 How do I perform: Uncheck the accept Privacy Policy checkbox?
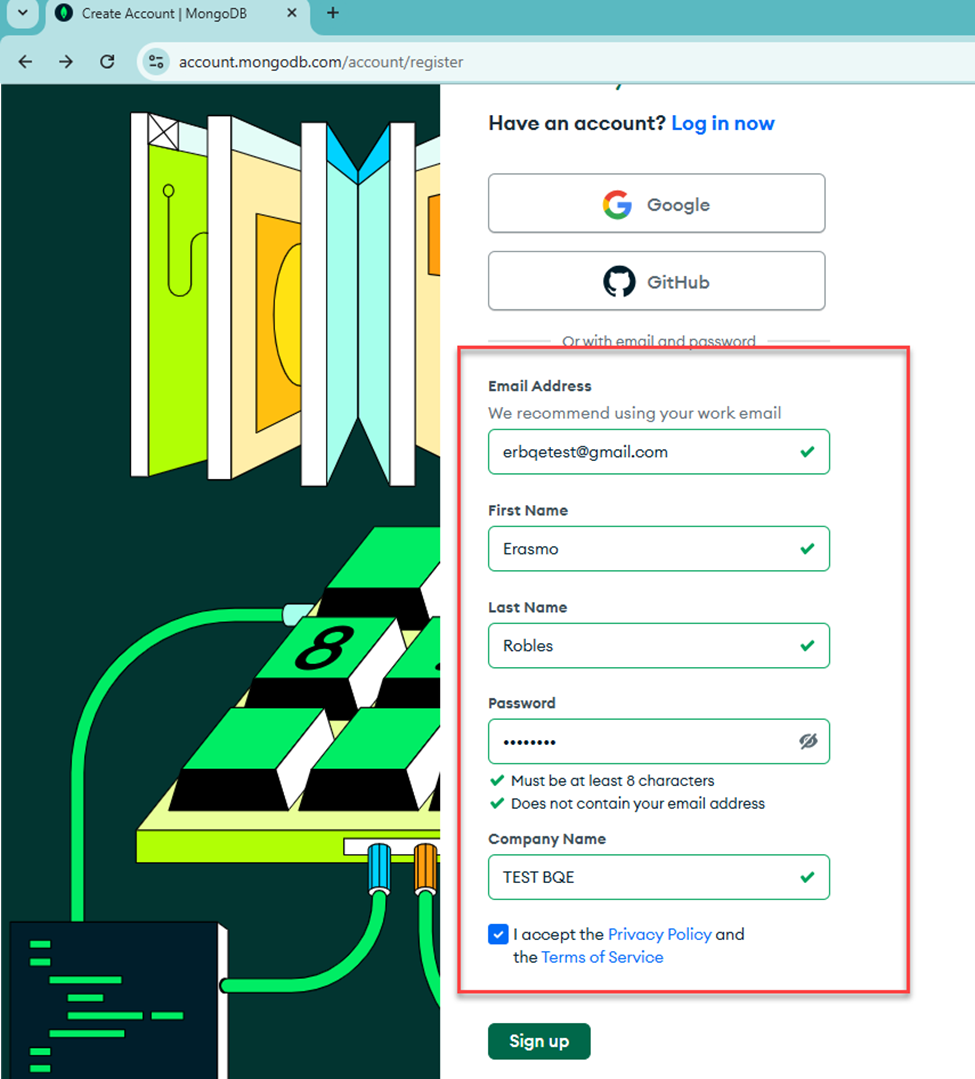498,934
